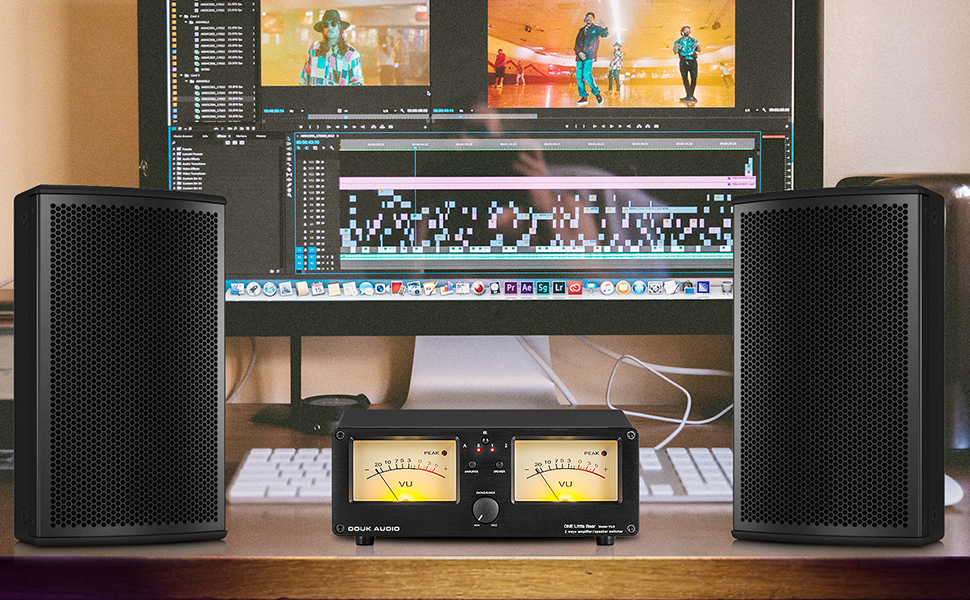
Task: Open Program monitor playback resolution dropdown
Action: [753, 110]
